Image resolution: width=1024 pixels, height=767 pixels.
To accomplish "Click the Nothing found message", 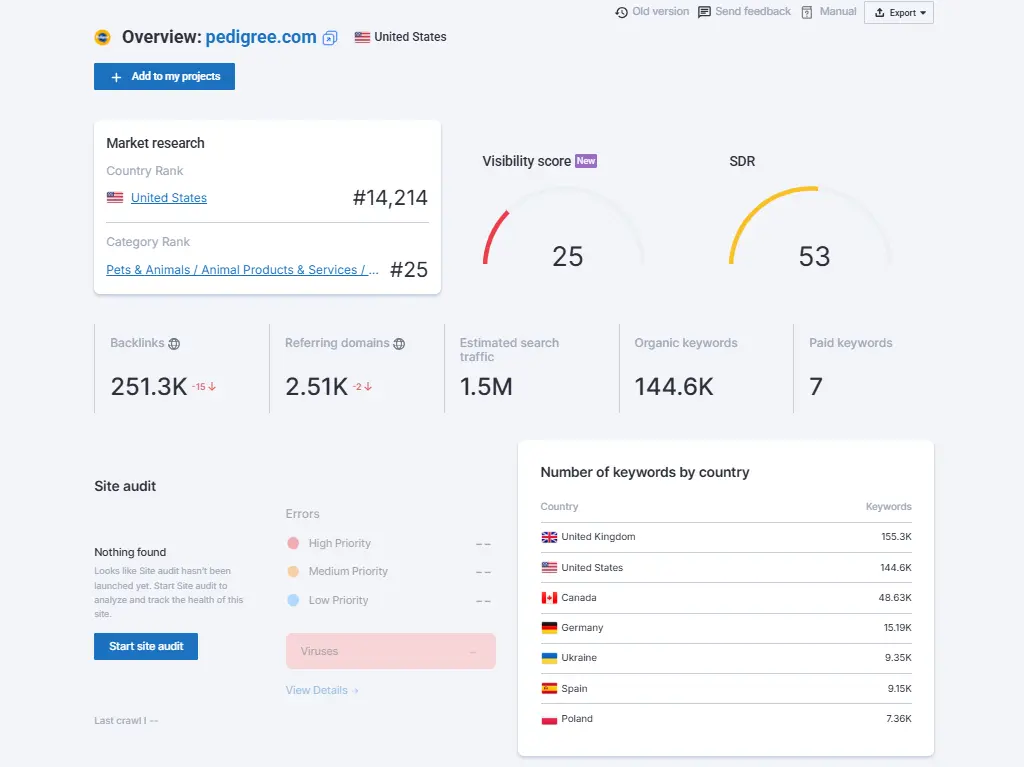I will [x=130, y=552].
